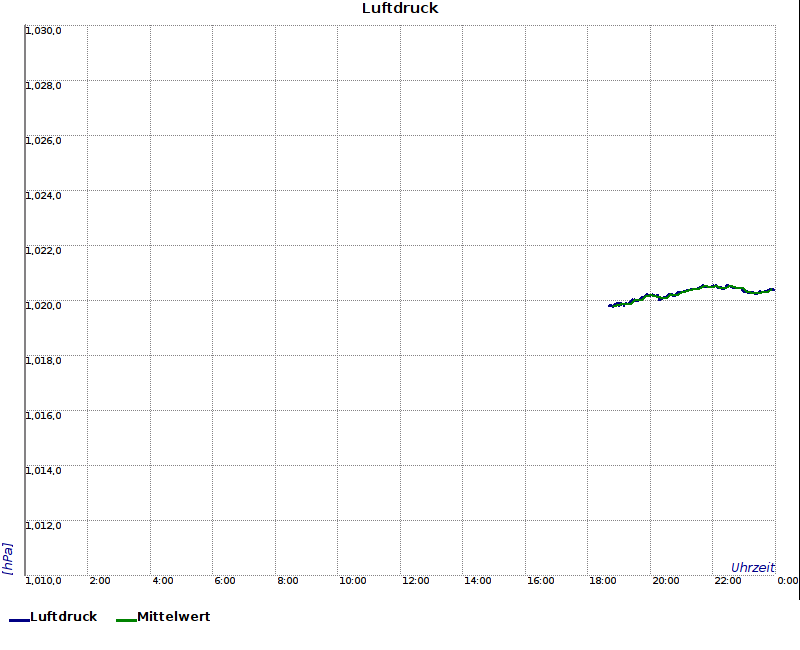The height and width of the screenshot is (650, 800).
Task: Click the 20:00 time tick label
Action: point(666,581)
